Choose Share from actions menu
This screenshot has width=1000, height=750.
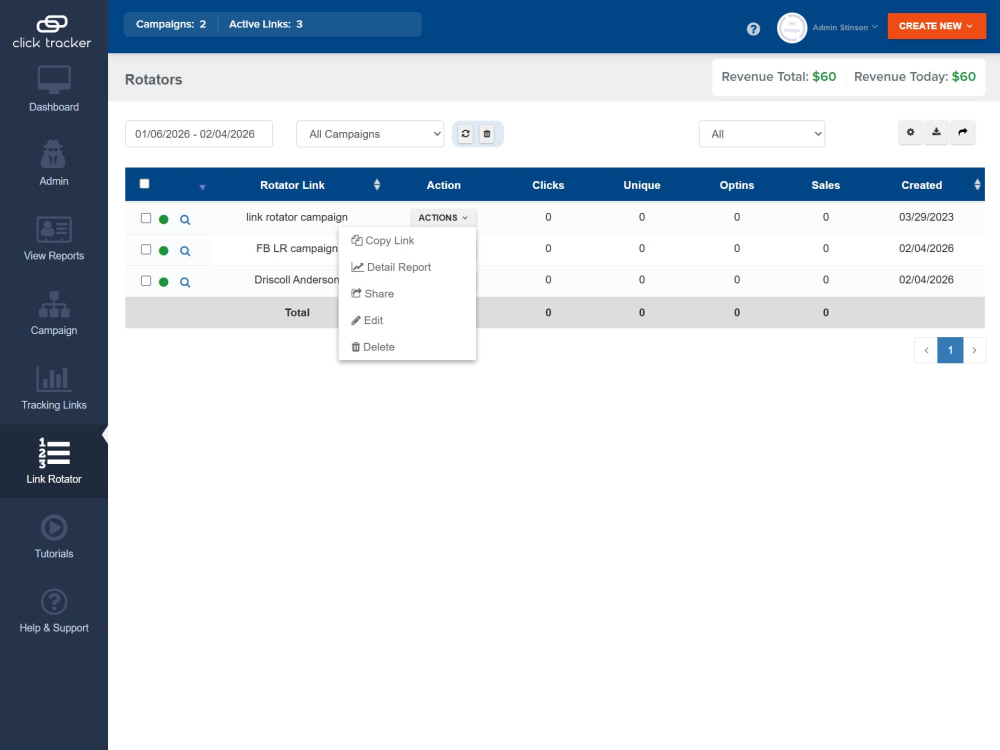[372, 294]
